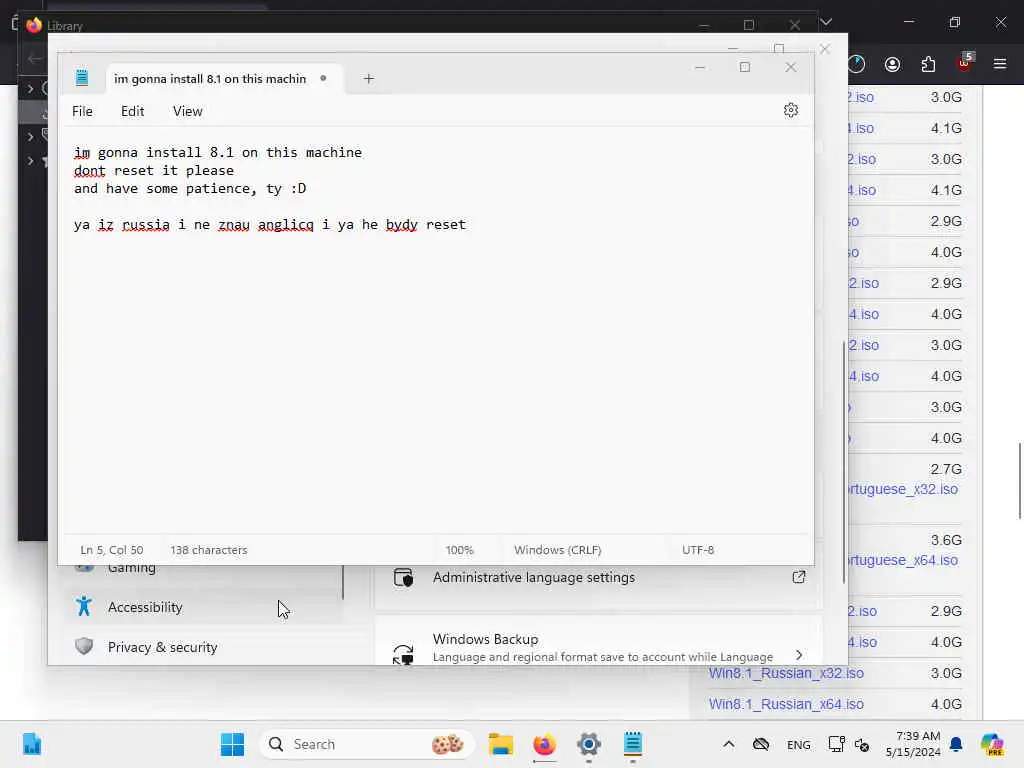Viewport: 1024px width, 768px height.
Task: Click Back arrow in Library window
Action: click(35, 59)
